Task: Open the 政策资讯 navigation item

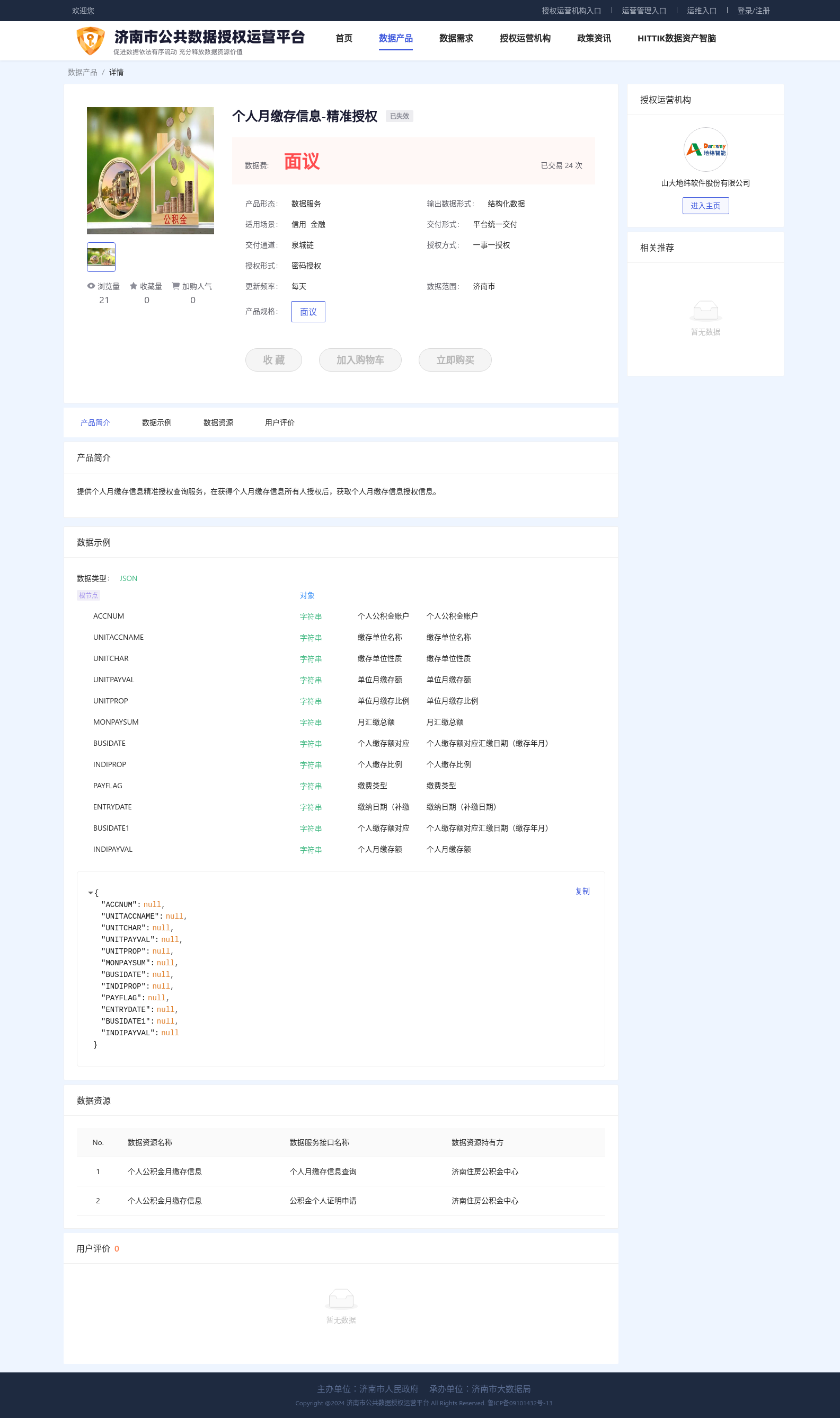Action: [x=594, y=38]
